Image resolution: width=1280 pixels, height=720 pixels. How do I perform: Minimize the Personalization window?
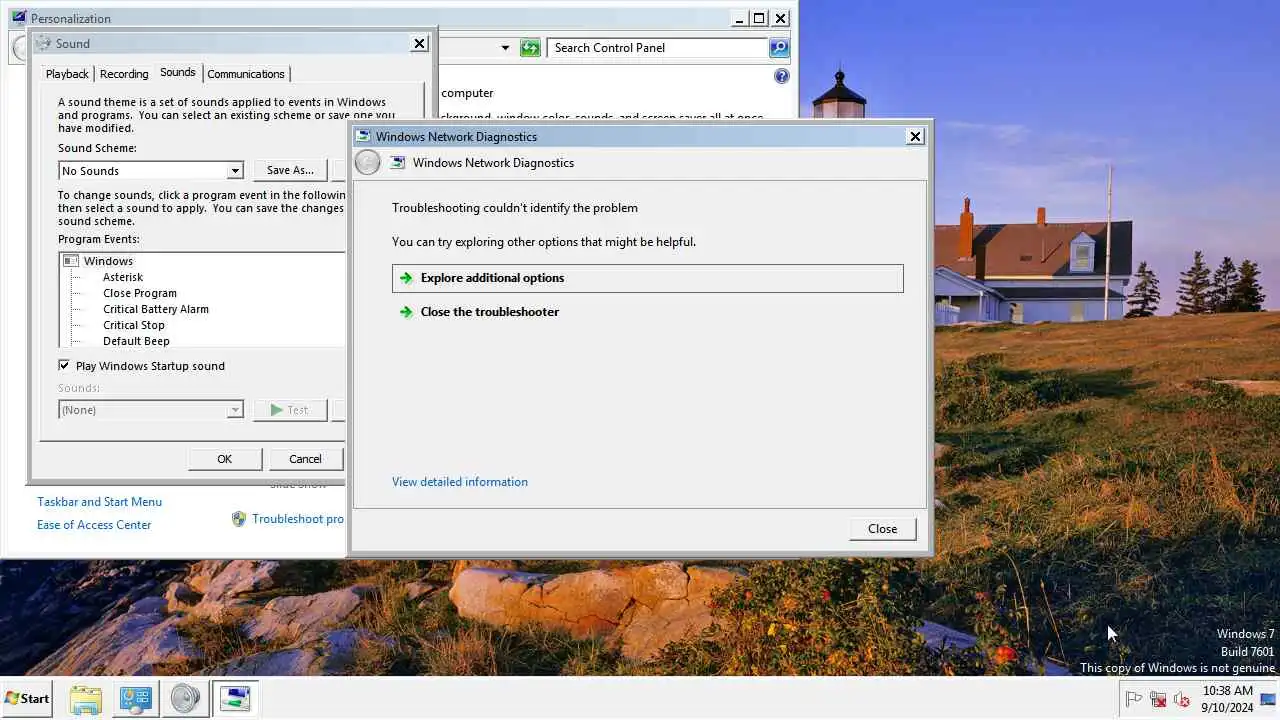pyautogui.click(x=739, y=18)
